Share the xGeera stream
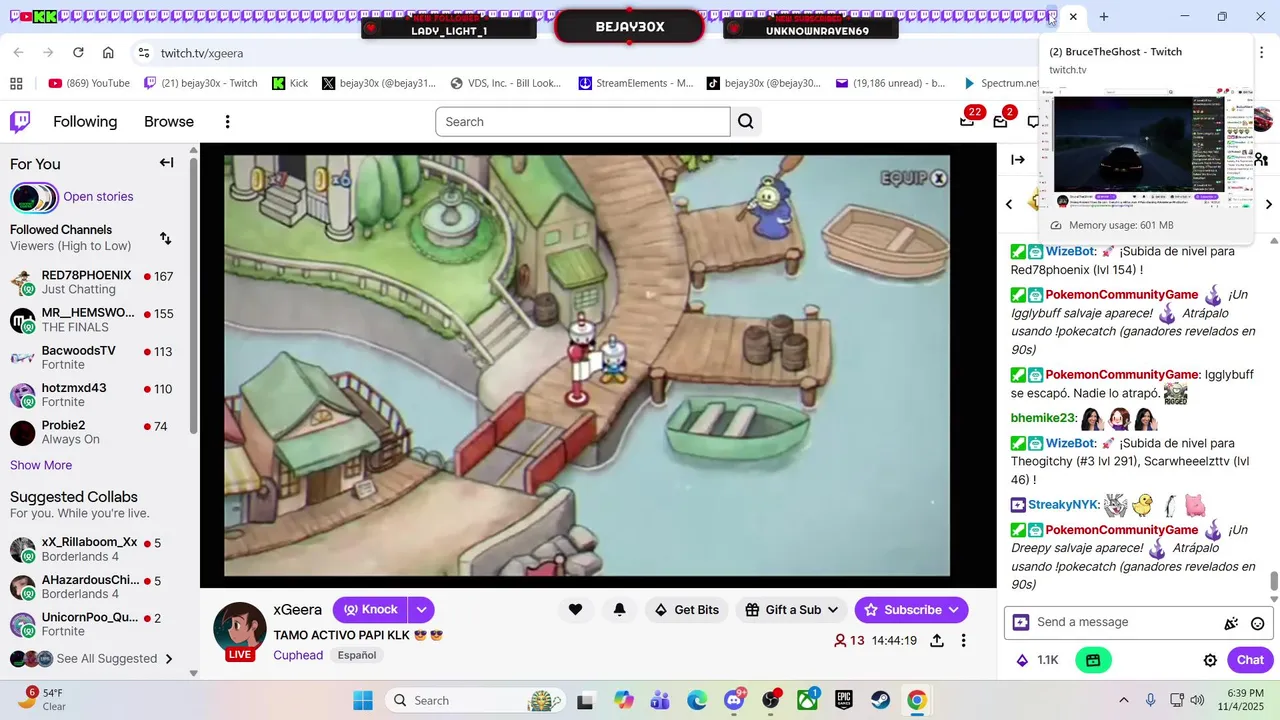This screenshot has height=720, width=1280. pos(937,640)
